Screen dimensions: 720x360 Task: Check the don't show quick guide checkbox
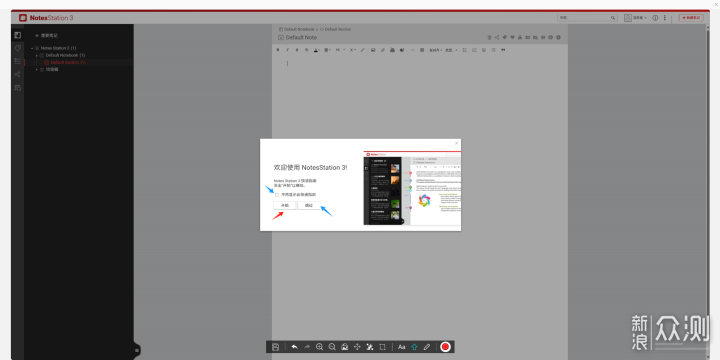(277, 195)
